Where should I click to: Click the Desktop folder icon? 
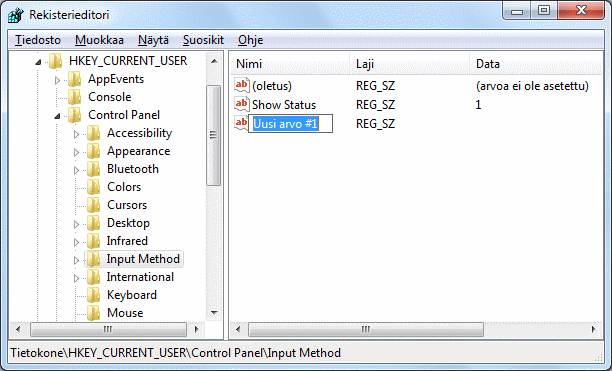coord(93,223)
